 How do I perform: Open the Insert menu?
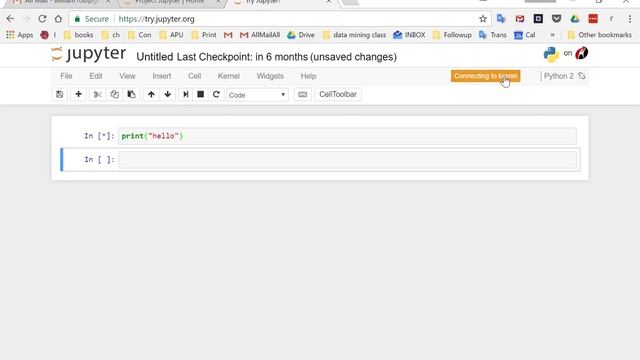(162, 76)
